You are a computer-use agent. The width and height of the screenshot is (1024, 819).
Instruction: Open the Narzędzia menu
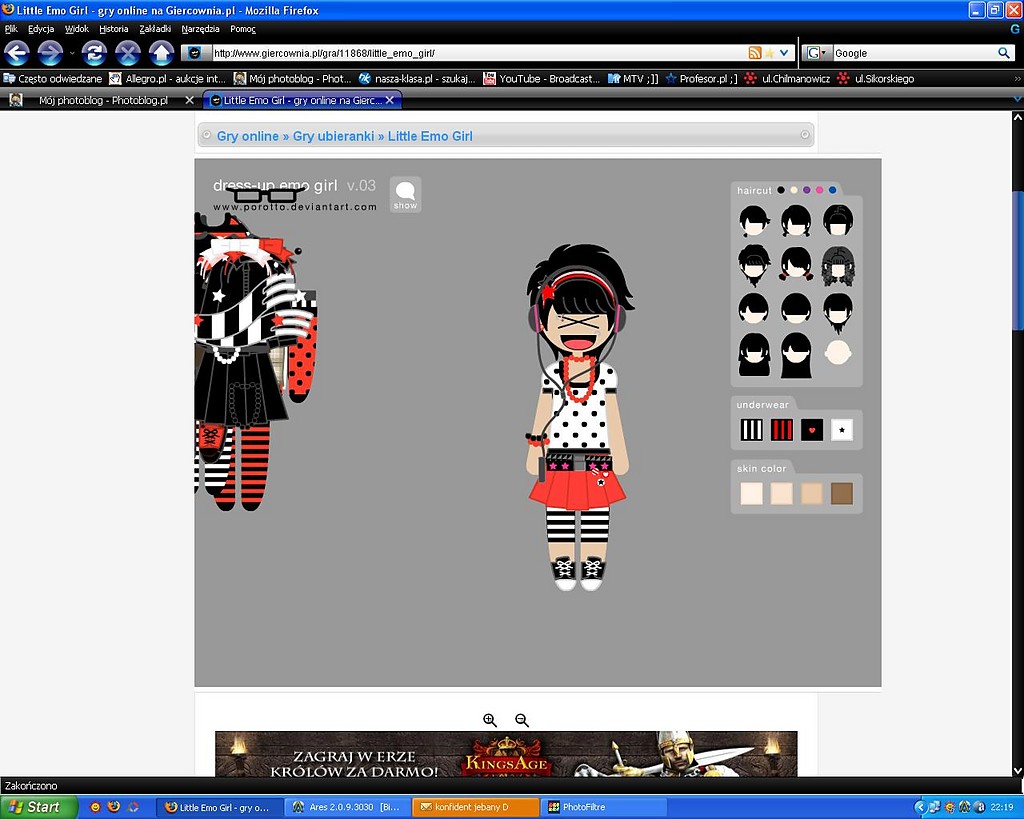[200, 29]
